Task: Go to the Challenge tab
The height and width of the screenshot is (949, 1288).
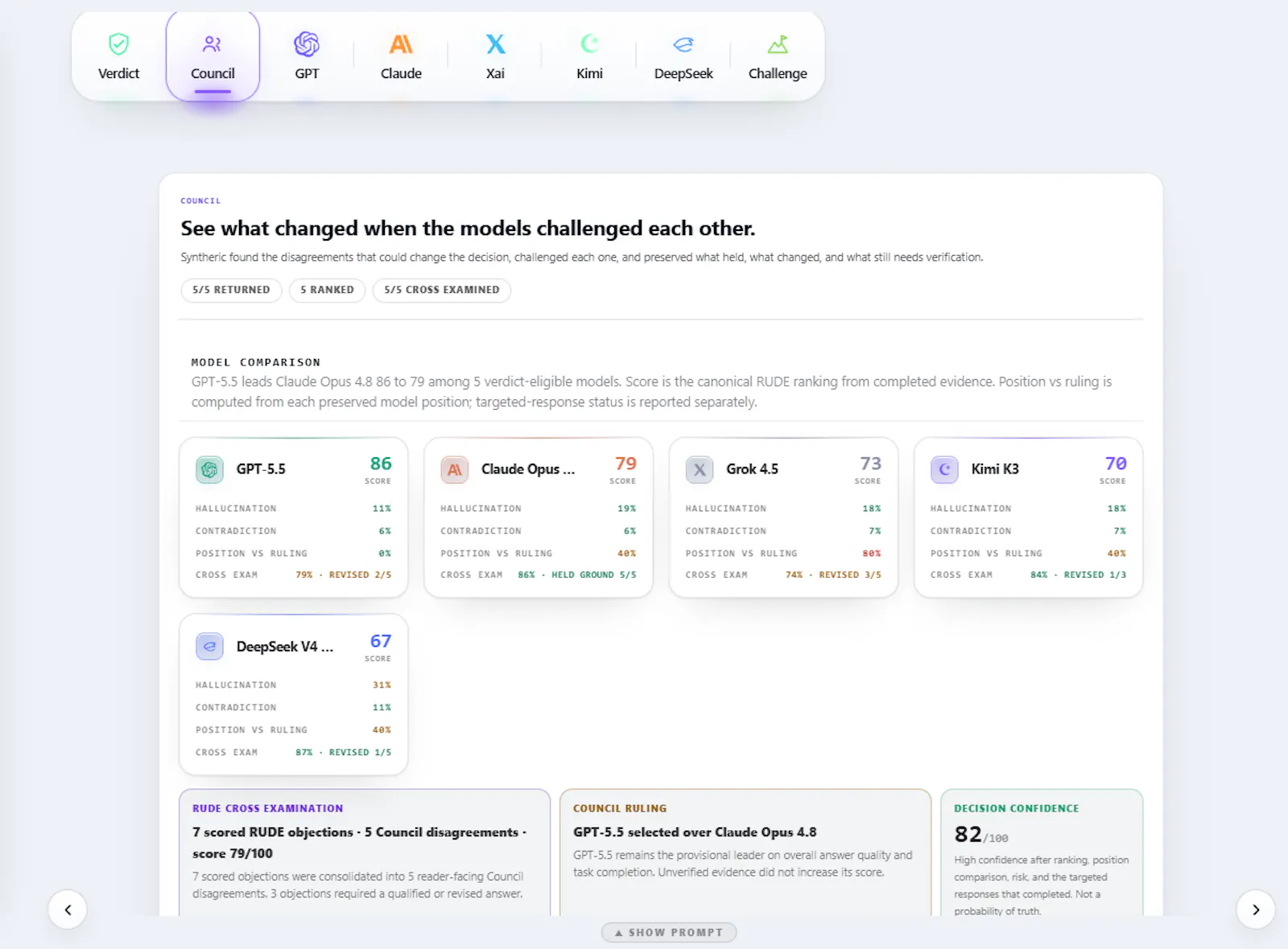Action: click(x=778, y=57)
